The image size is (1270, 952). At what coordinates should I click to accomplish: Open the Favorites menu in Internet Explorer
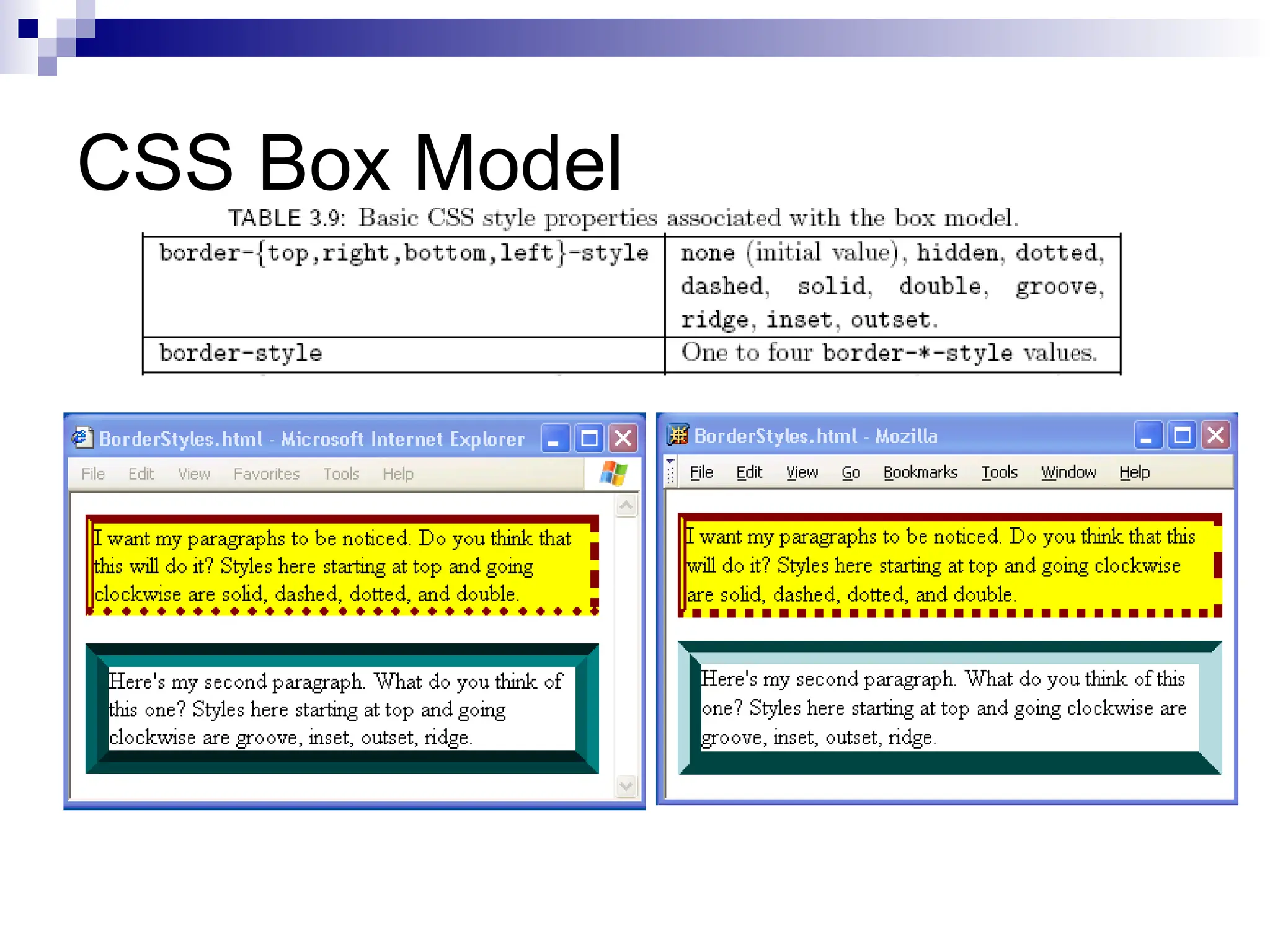(266, 474)
